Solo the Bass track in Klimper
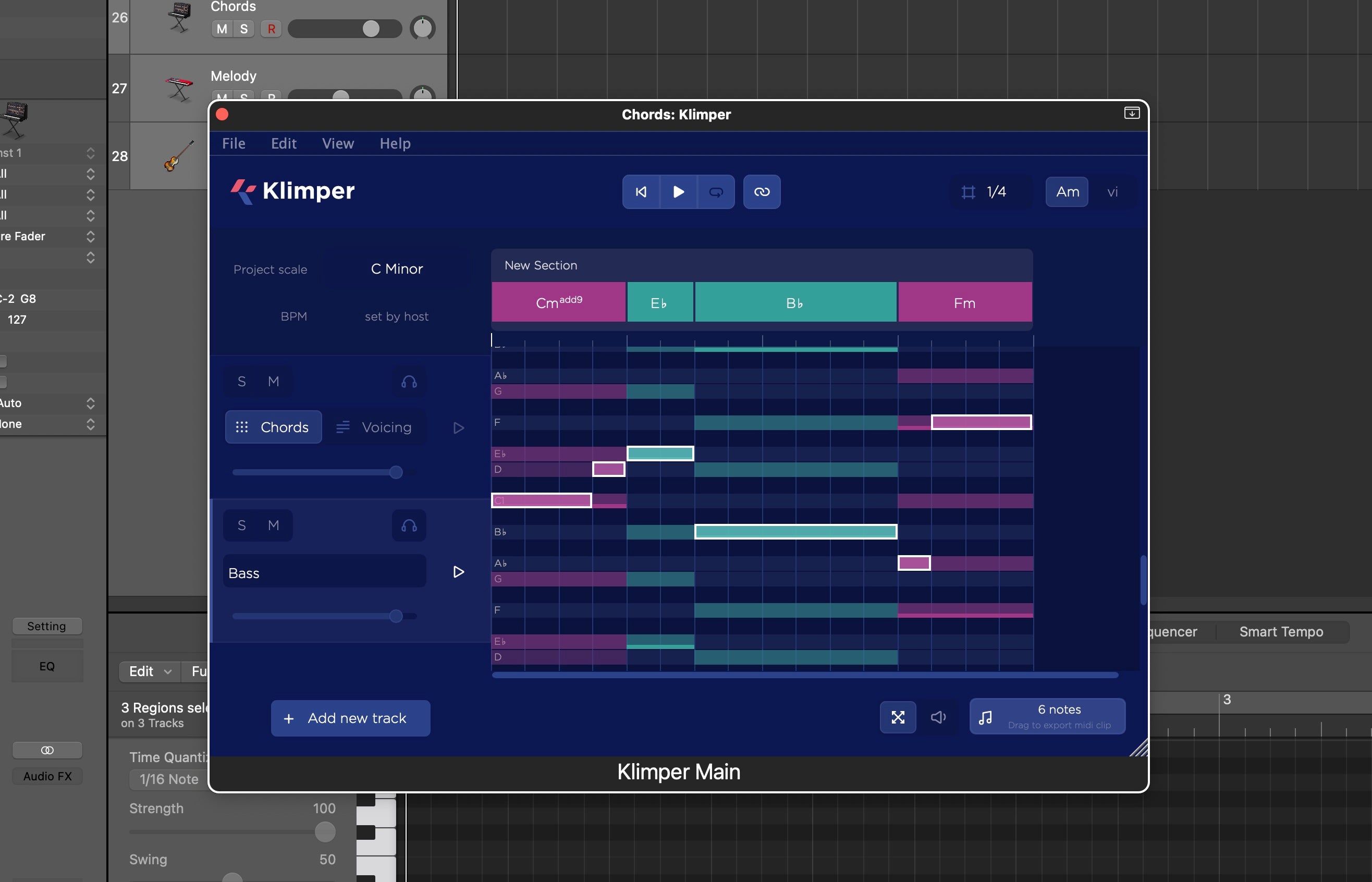Screen dimensions: 1372x882 coord(242,524)
